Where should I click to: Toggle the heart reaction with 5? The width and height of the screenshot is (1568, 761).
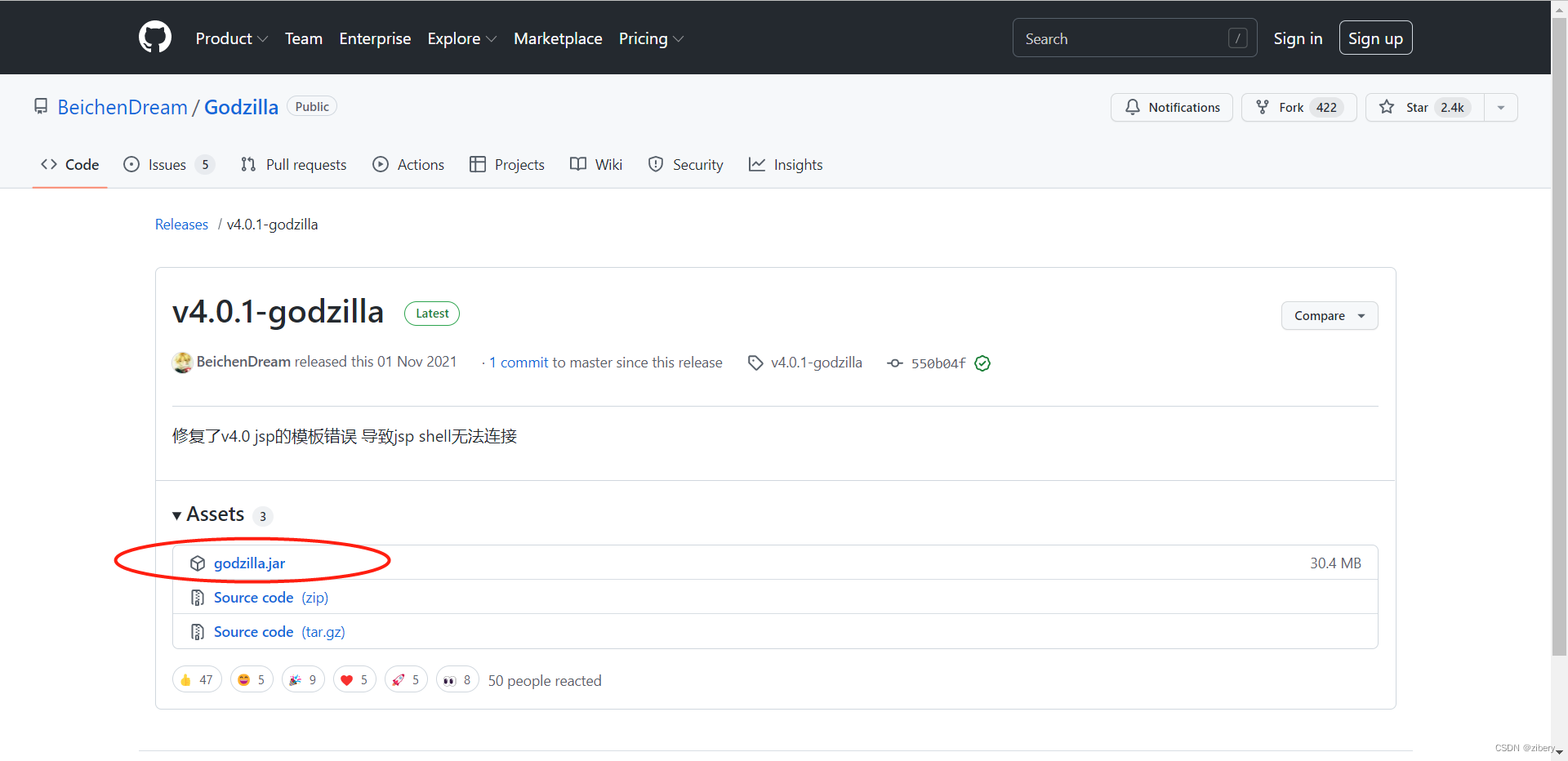click(x=354, y=679)
